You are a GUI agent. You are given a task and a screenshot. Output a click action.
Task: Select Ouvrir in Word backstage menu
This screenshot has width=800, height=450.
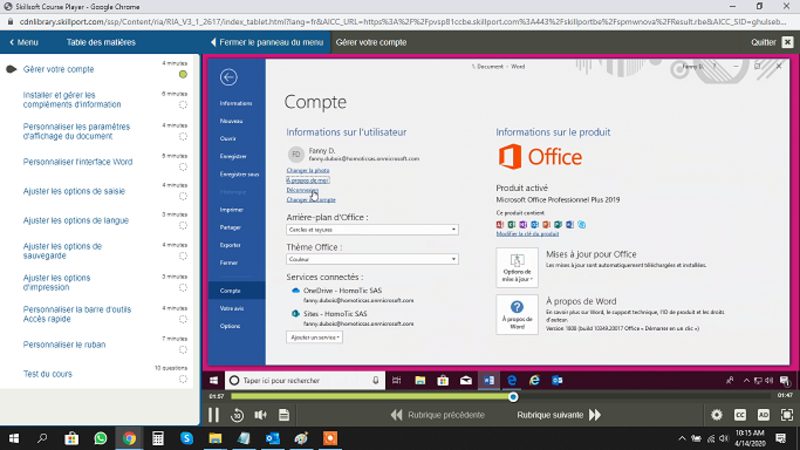[x=228, y=138]
